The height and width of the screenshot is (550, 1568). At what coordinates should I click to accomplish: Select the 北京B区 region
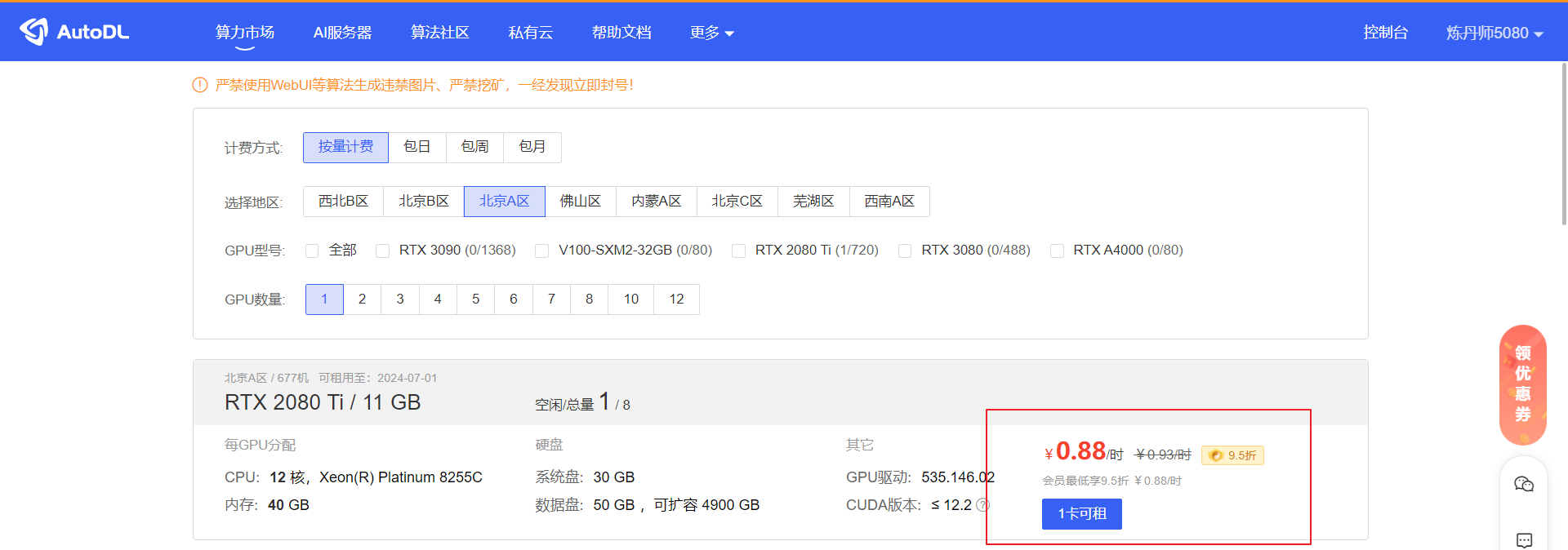point(424,202)
